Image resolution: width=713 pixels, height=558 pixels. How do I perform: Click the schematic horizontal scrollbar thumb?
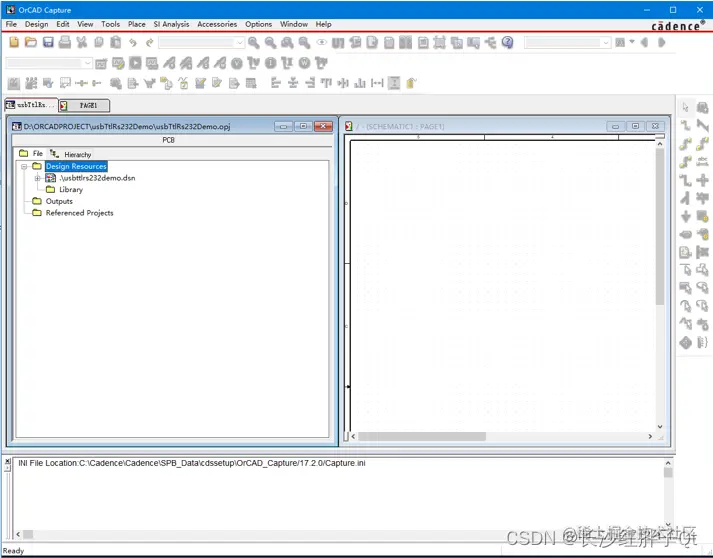pyautogui.click(x=422, y=437)
